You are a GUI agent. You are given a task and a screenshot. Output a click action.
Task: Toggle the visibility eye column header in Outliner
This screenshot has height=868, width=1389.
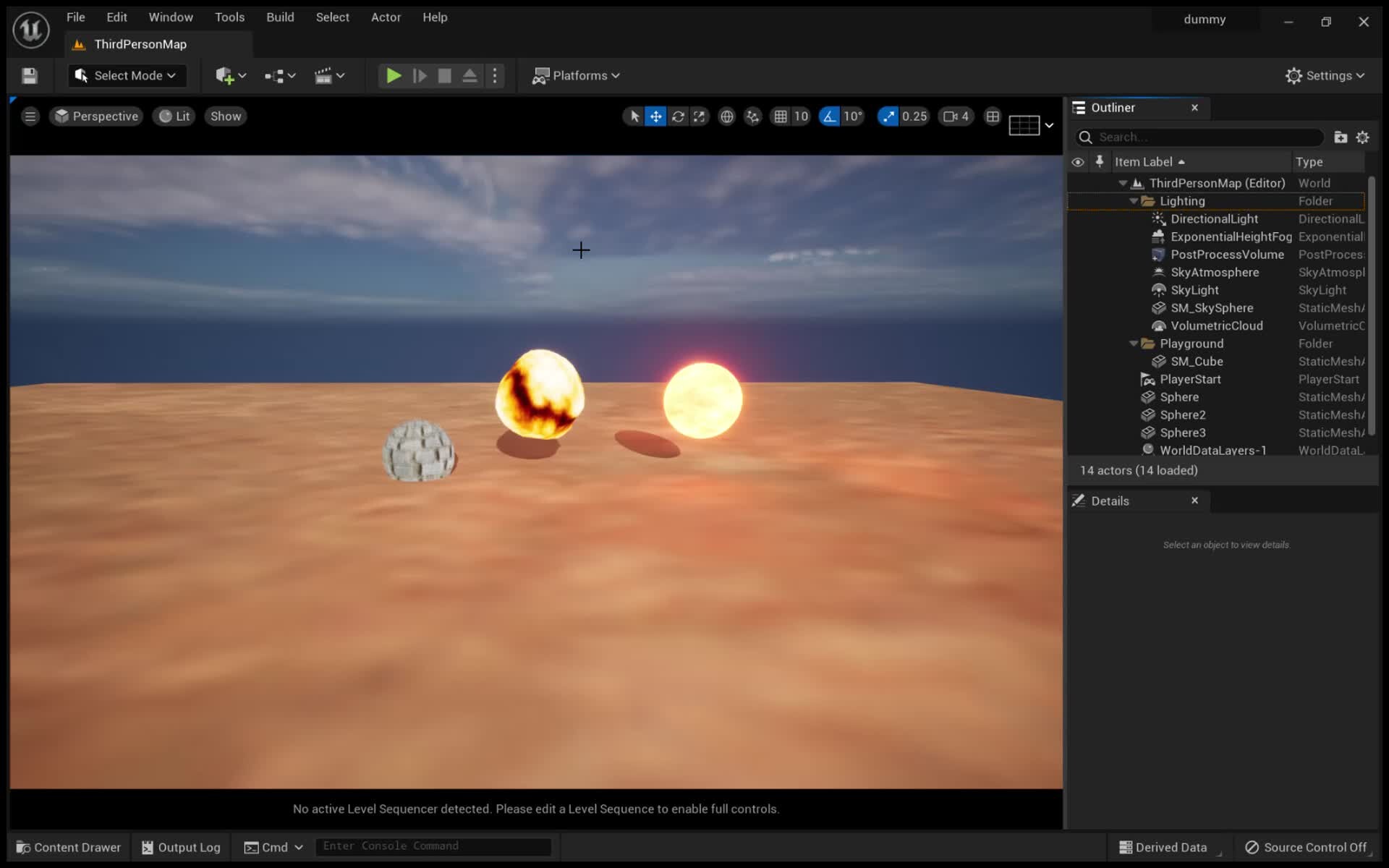(1078, 161)
